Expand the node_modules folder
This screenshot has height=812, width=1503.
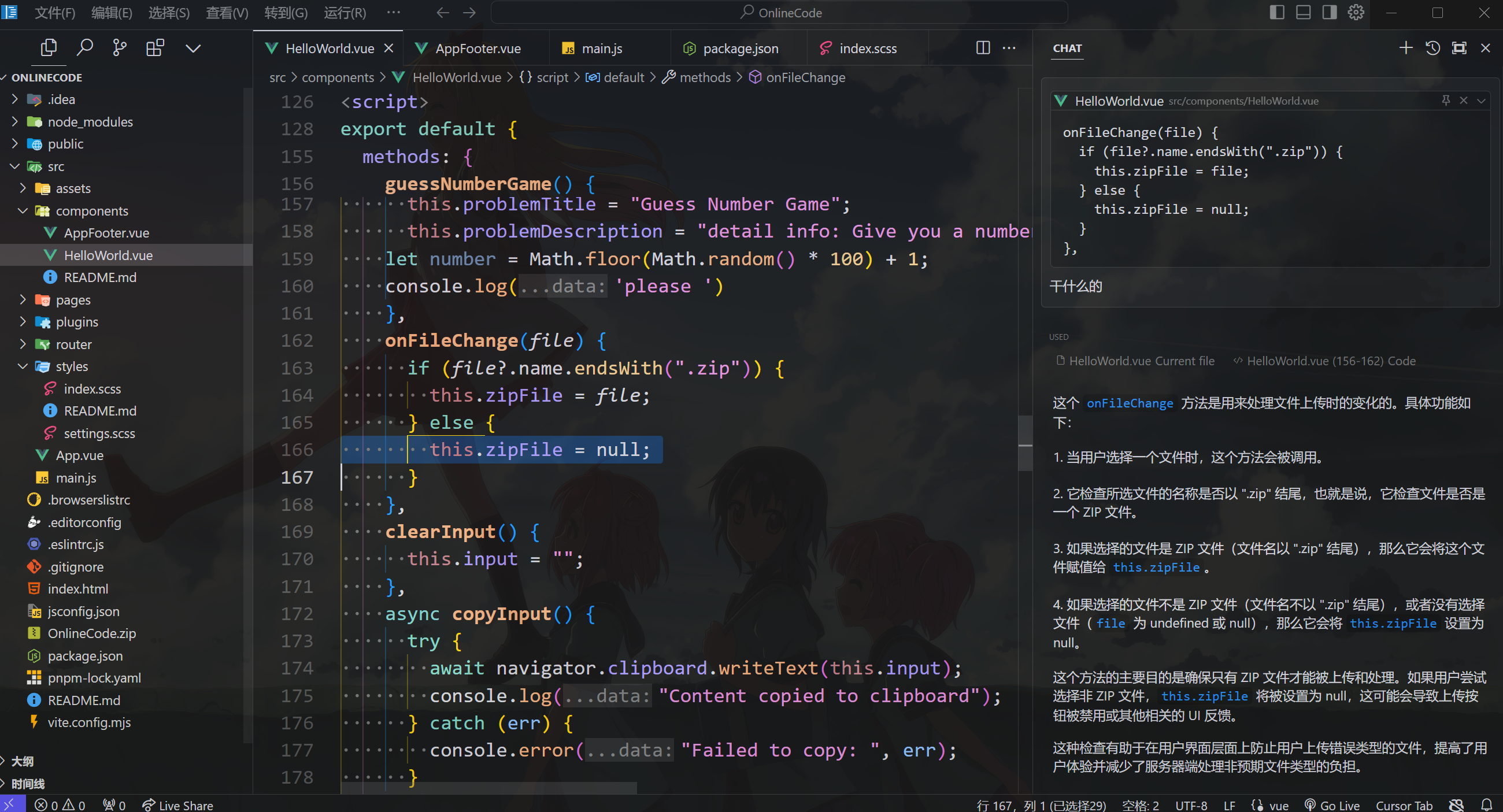[90, 122]
